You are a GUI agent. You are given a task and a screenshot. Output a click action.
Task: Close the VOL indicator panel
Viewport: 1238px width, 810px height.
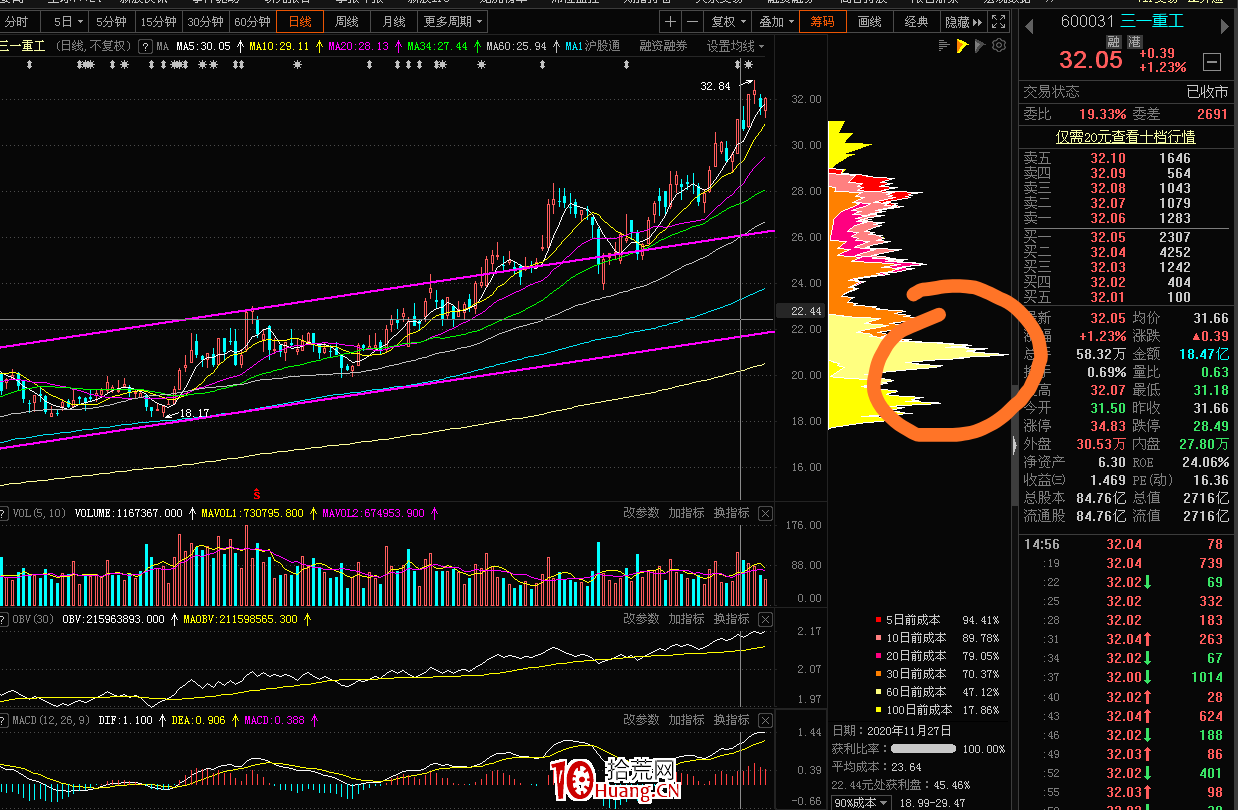click(765, 513)
